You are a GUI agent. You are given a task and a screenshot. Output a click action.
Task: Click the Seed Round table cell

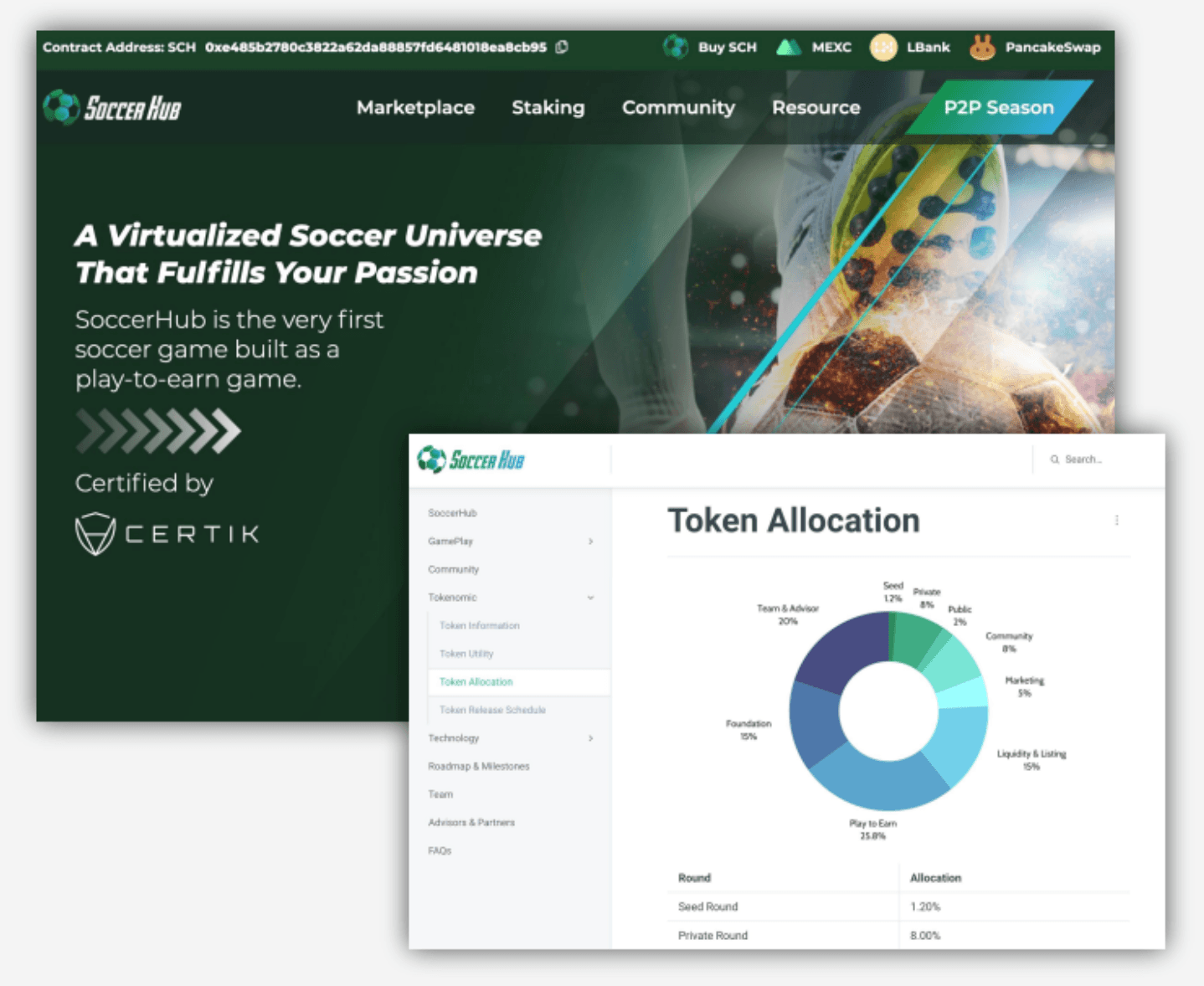pyautogui.click(x=707, y=906)
